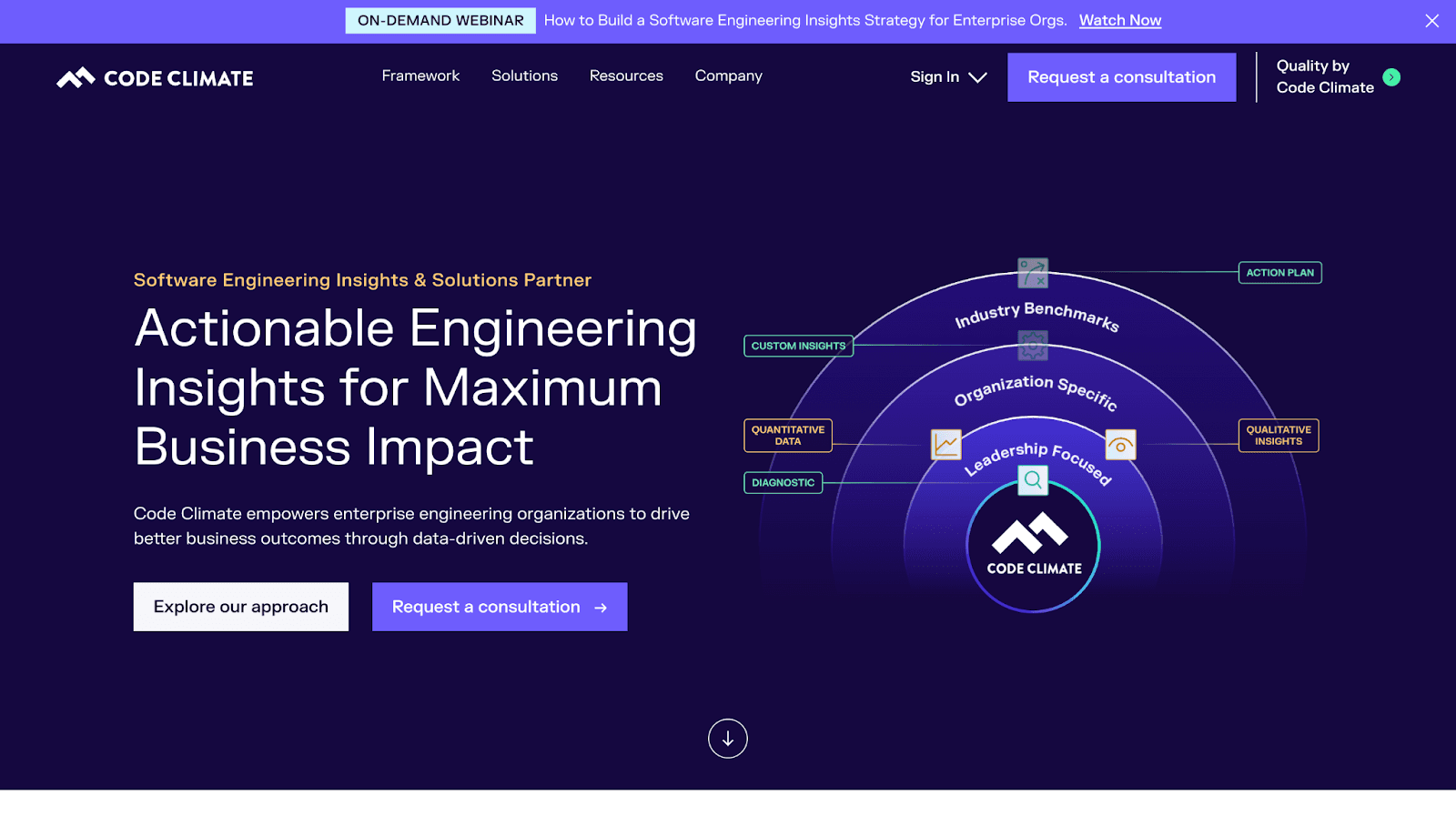Click the gear icon on Organization Specific arc
The width and height of the screenshot is (1456, 825).
pyautogui.click(x=1033, y=346)
